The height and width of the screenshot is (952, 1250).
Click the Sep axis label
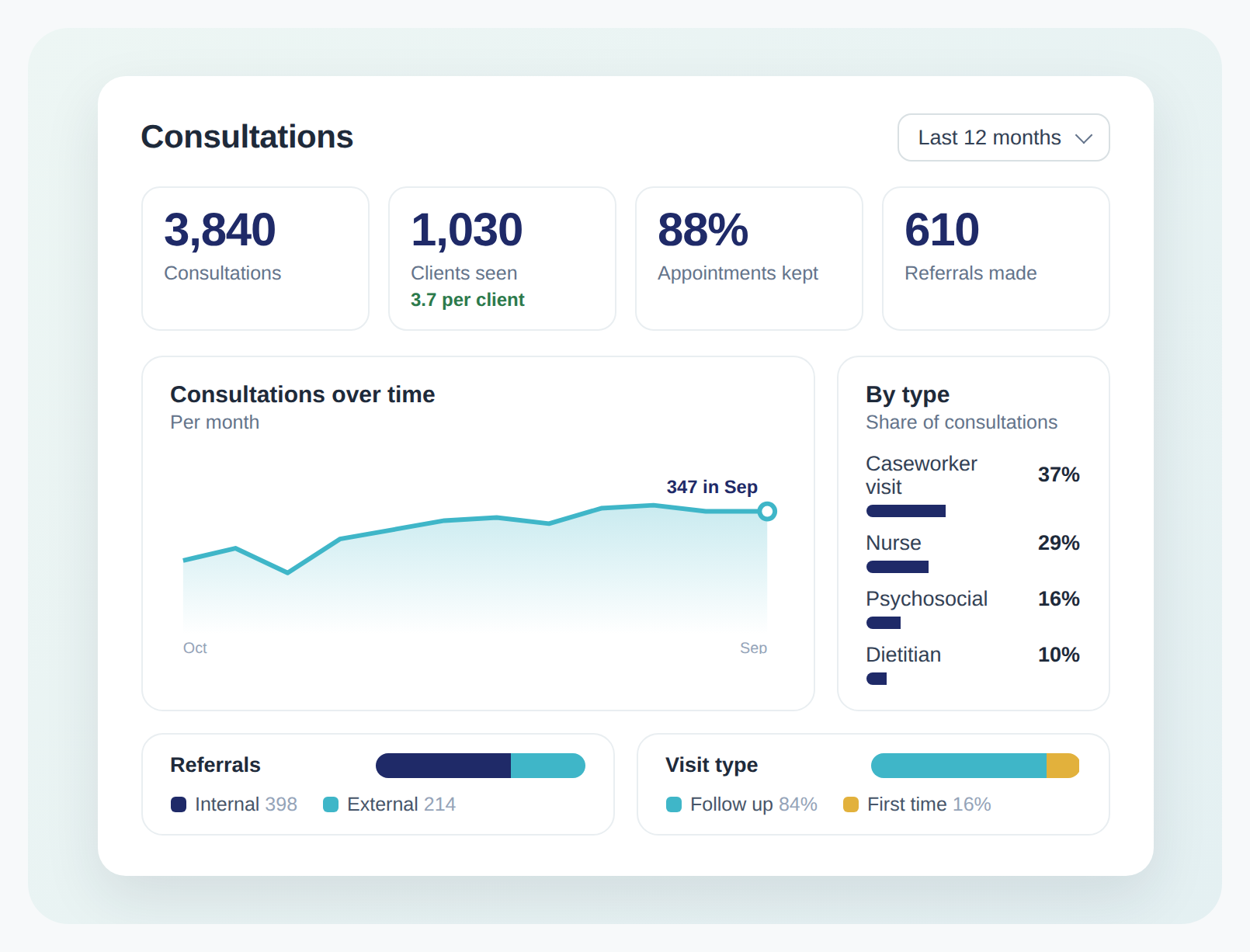(753, 648)
